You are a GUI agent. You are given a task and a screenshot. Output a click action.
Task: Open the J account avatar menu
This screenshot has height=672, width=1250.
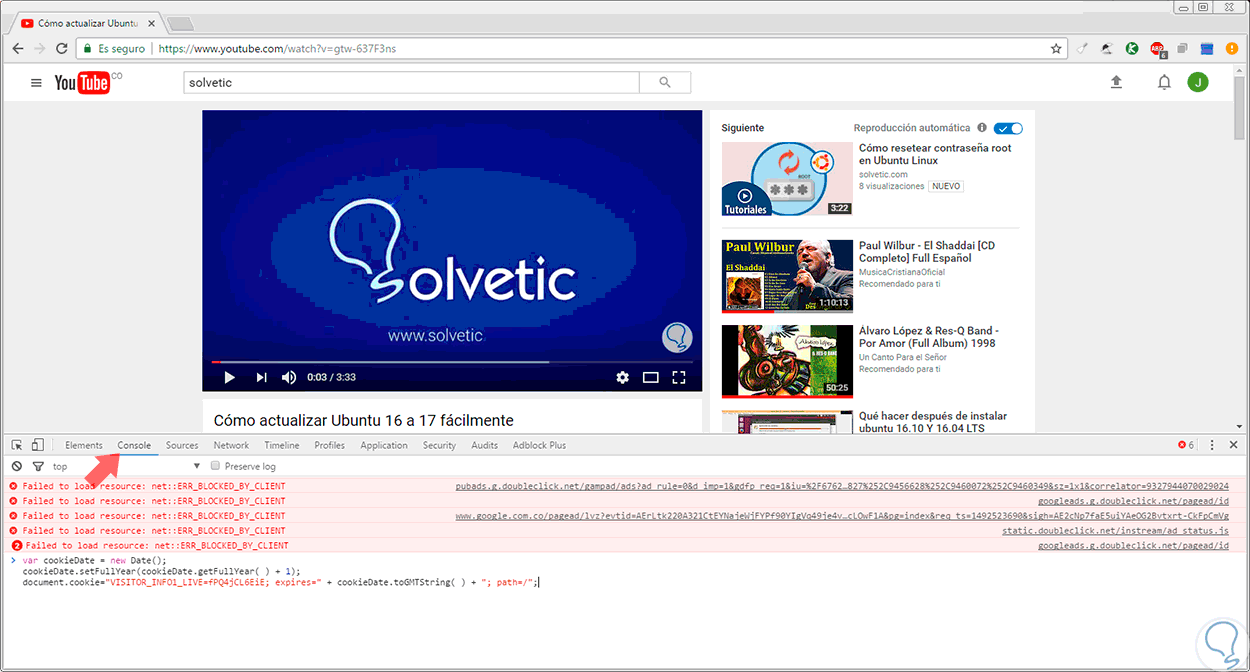(1197, 83)
